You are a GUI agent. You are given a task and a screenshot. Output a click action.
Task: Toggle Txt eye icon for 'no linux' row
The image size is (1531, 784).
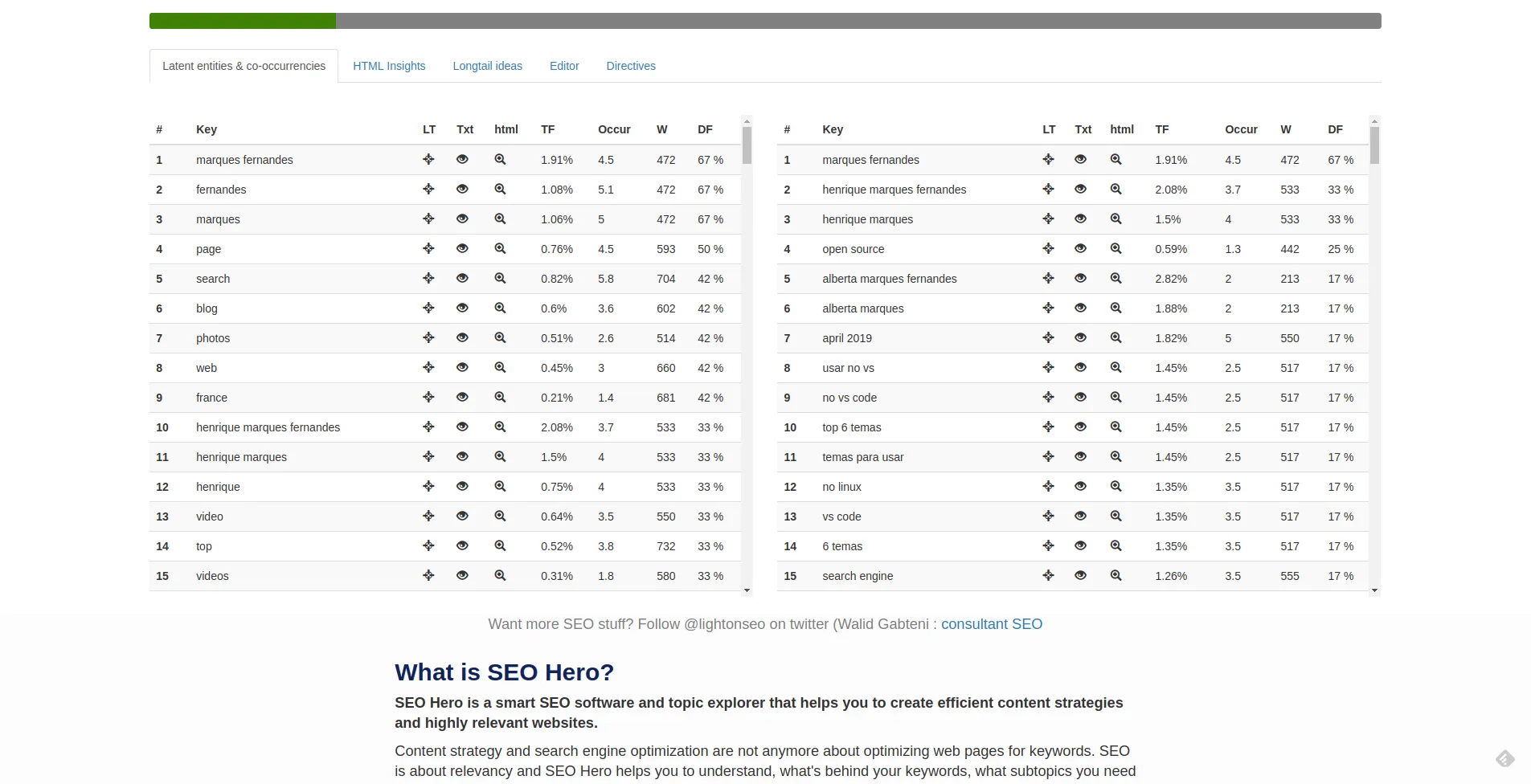click(x=1080, y=486)
